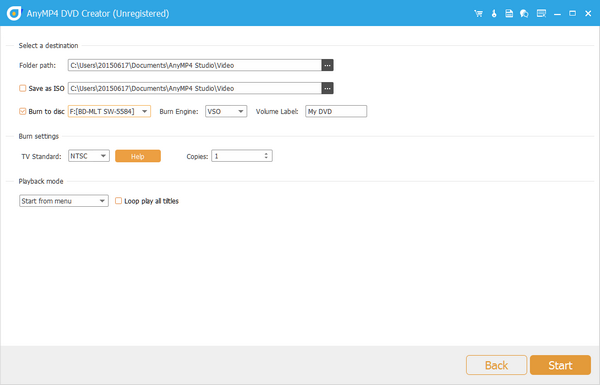
Task: Click the key register icon
Action: [494, 13]
